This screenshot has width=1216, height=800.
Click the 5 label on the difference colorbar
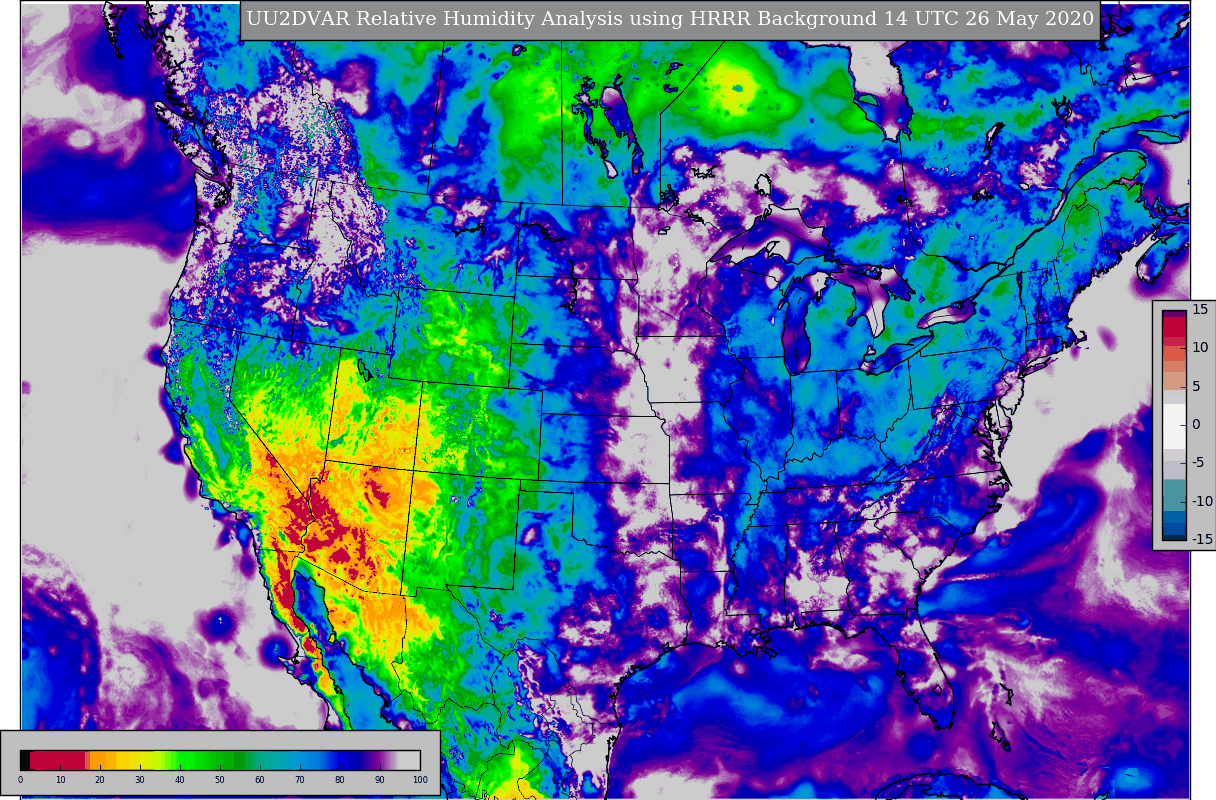pyautogui.click(x=1196, y=386)
